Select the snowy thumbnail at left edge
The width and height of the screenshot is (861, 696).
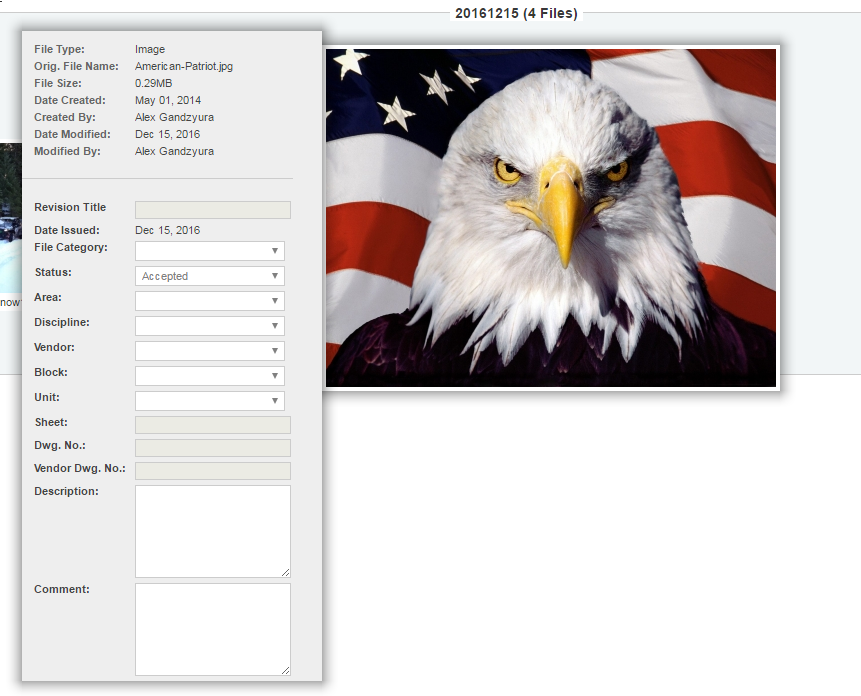(x=10, y=218)
